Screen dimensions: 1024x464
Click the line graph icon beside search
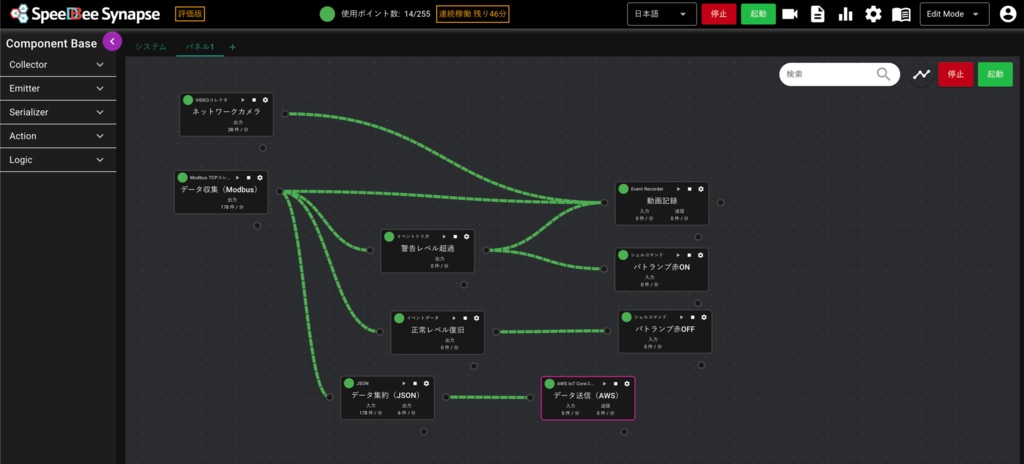921,74
